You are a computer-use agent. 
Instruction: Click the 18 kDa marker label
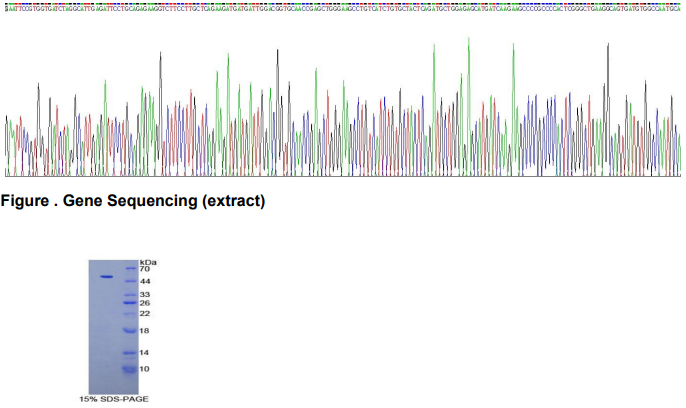(144, 331)
